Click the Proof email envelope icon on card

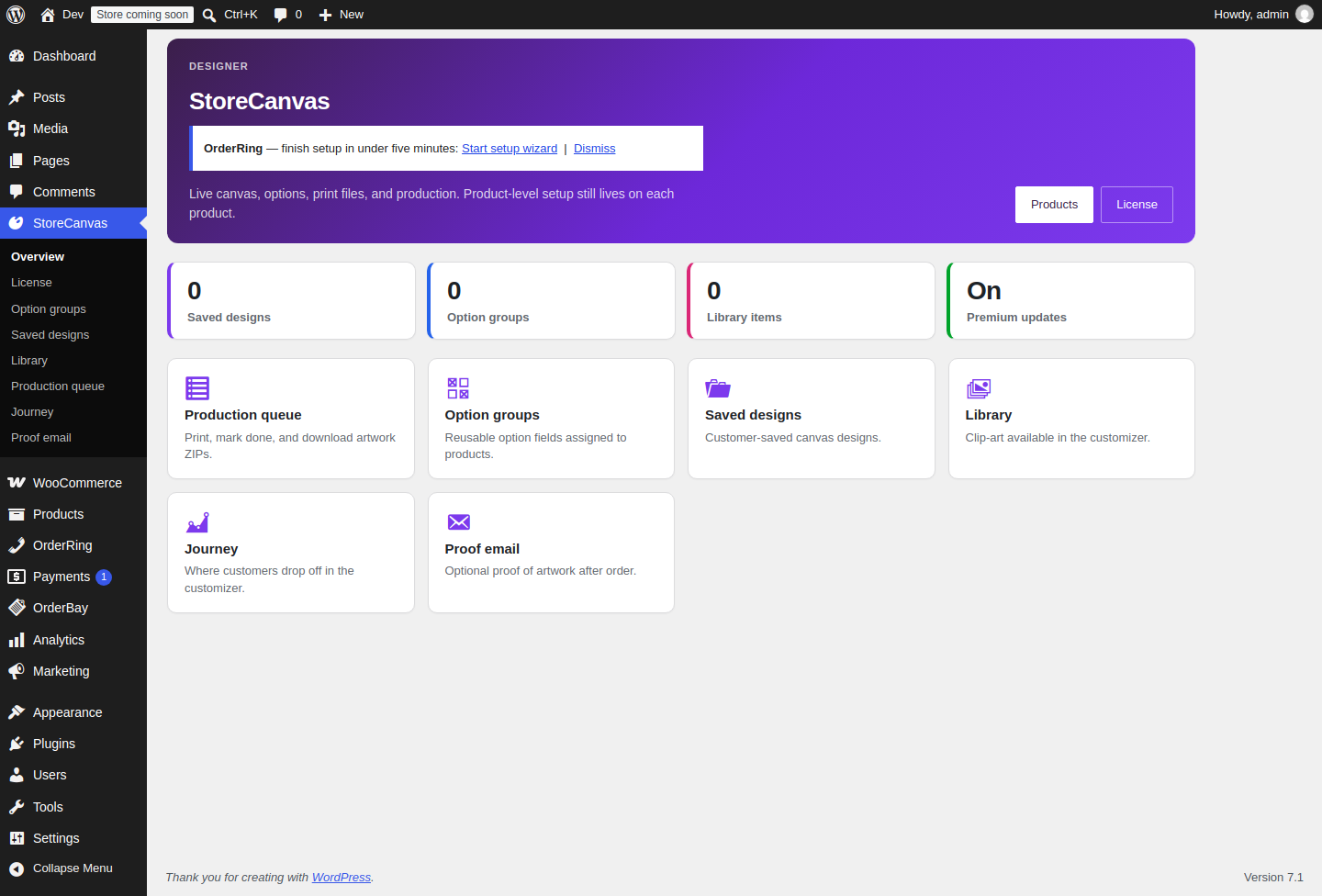[458, 522]
